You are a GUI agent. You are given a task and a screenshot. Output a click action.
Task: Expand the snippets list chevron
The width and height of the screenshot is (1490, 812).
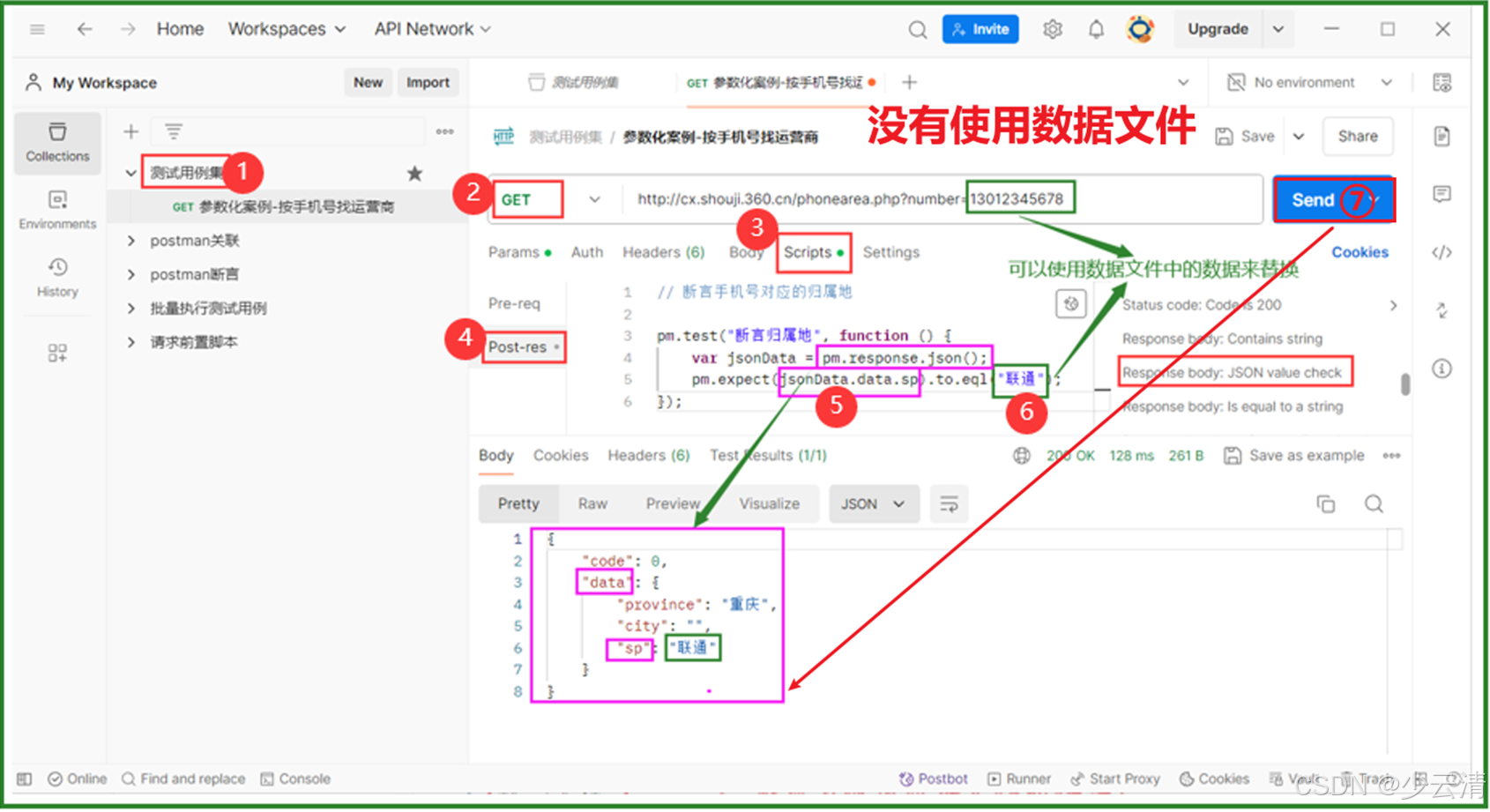pyautogui.click(x=1393, y=305)
